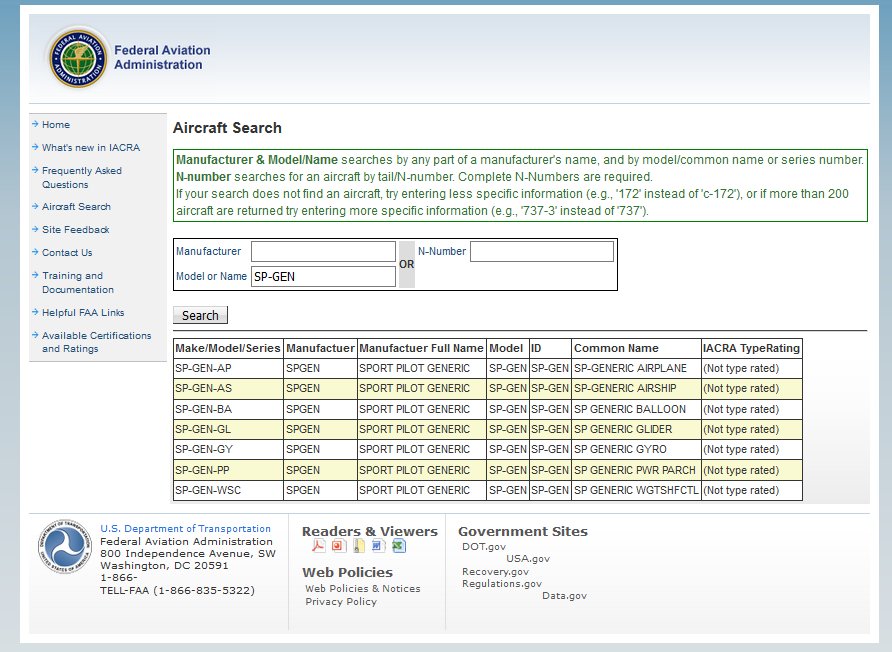Screen dimensions: 892x652
Task: Open U.S. Department of Transportation link
Action: (x=185, y=529)
